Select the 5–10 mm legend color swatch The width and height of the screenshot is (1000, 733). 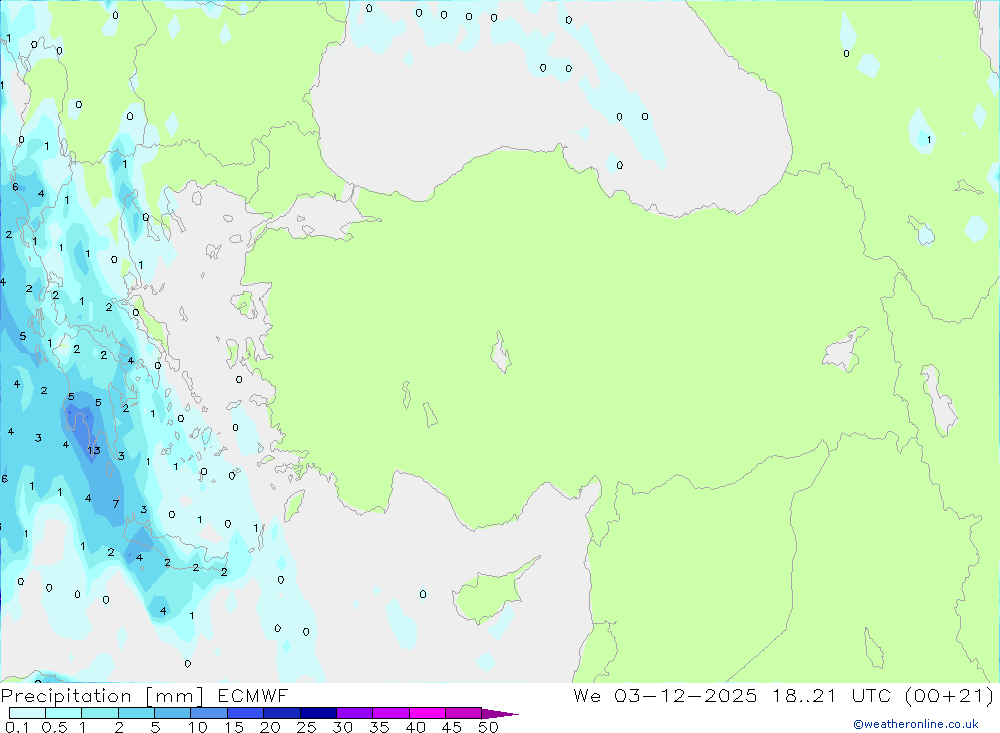click(x=172, y=713)
